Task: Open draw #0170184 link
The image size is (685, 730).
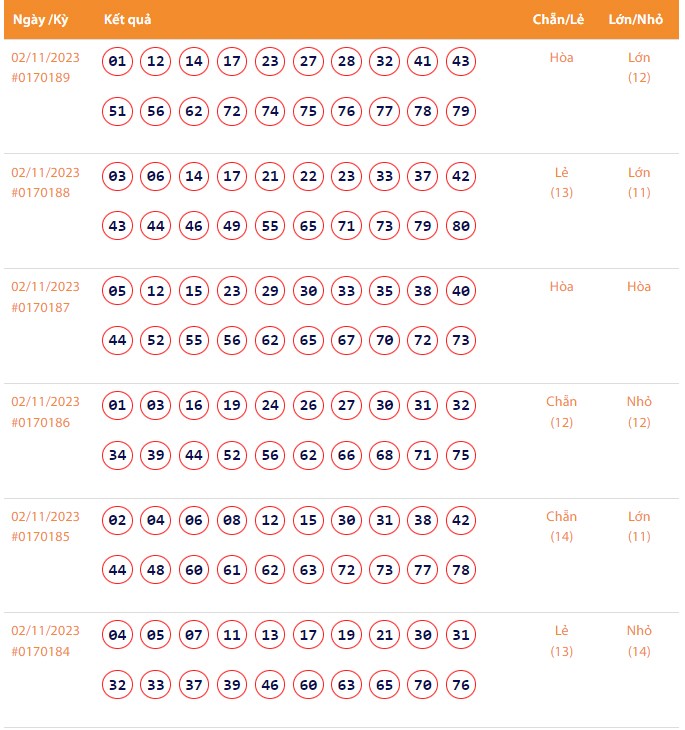Action: (x=41, y=652)
